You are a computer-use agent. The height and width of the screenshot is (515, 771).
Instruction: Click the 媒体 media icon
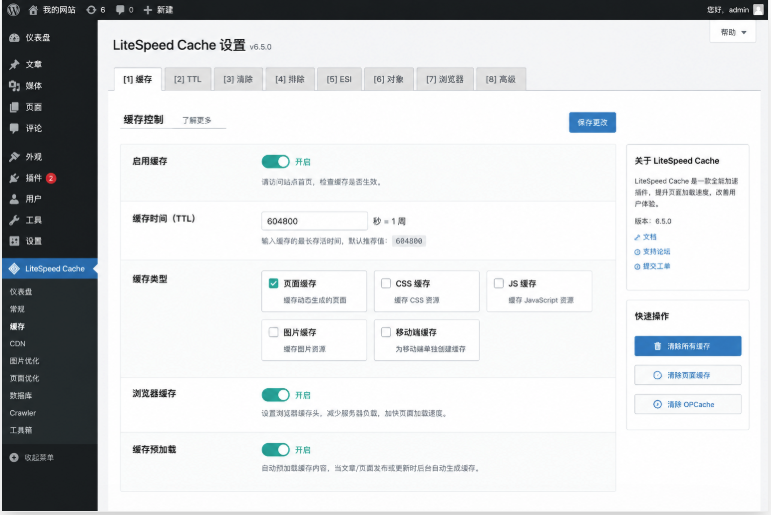[x=14, y=86]
